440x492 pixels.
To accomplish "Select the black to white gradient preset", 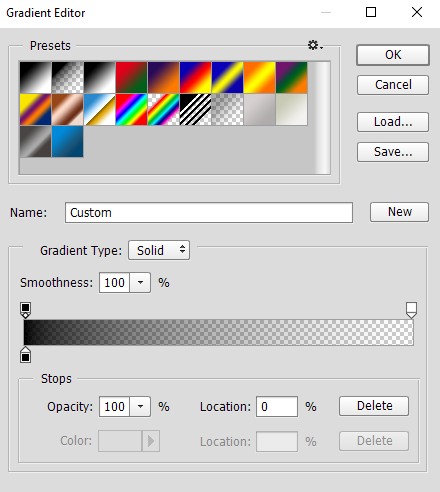I will coord(35,77).
